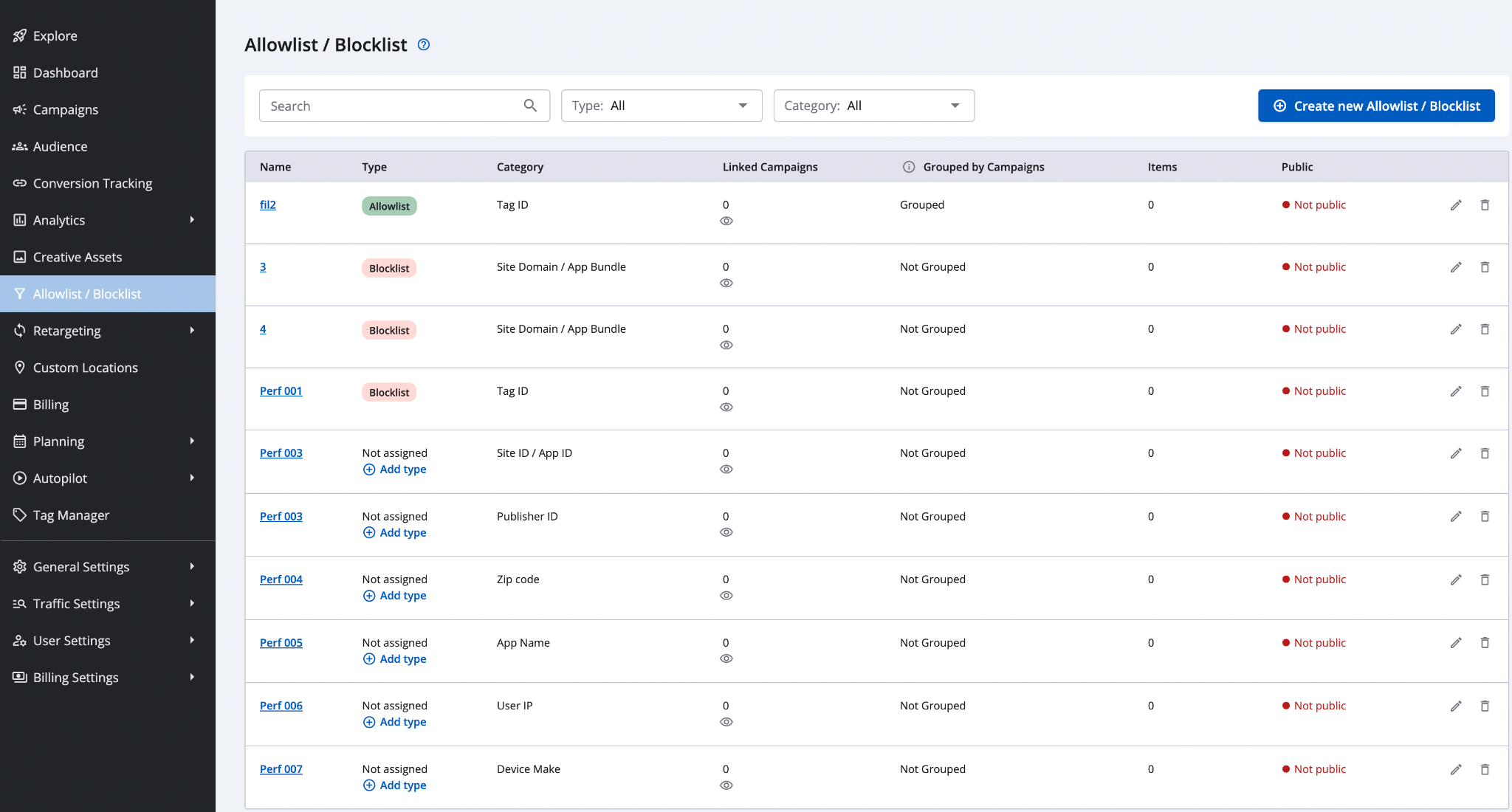Expand the Planning menu section

[192, 441]
